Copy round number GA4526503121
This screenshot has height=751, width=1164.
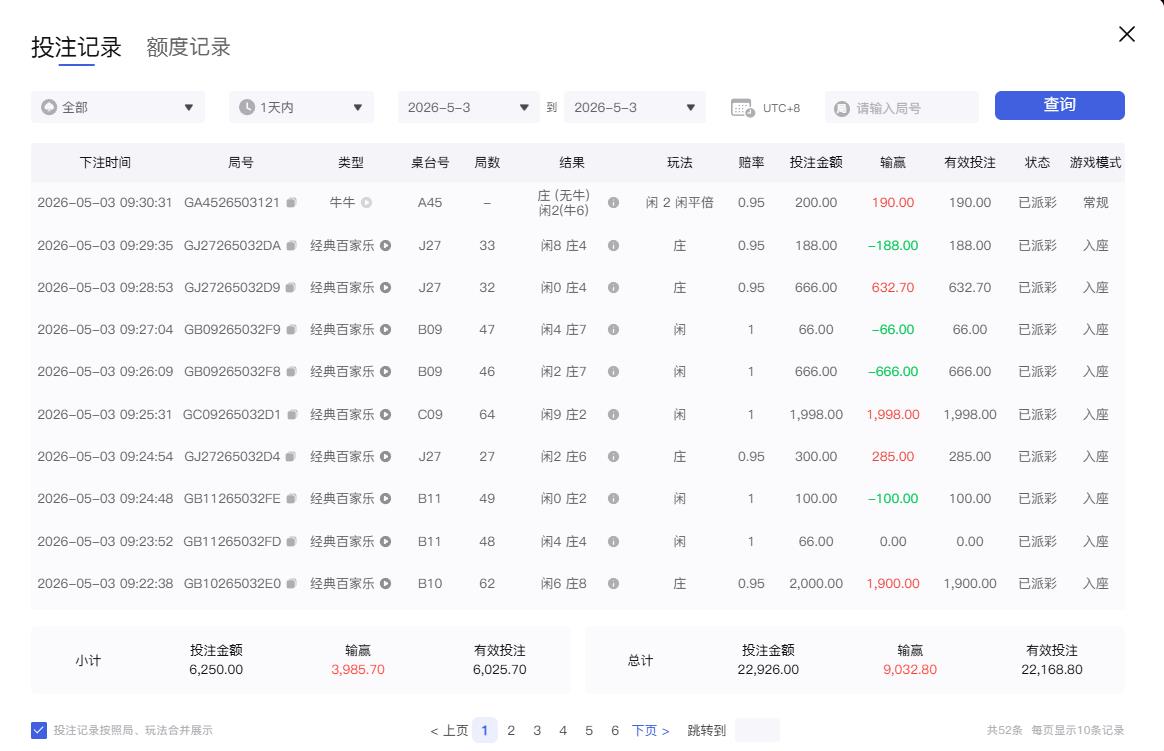[x=292, y=203]
